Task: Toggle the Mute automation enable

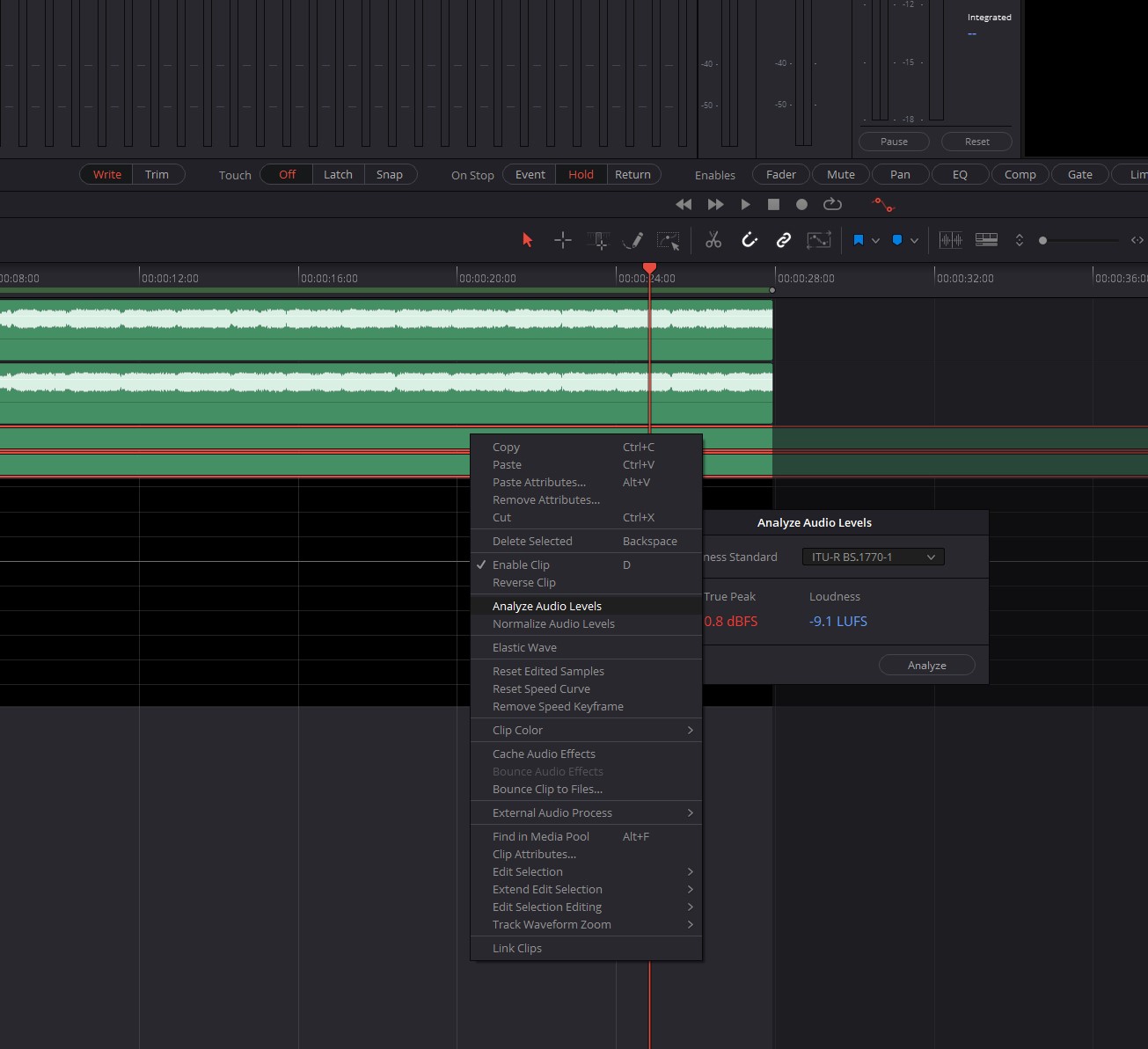Action: (841, 174)
